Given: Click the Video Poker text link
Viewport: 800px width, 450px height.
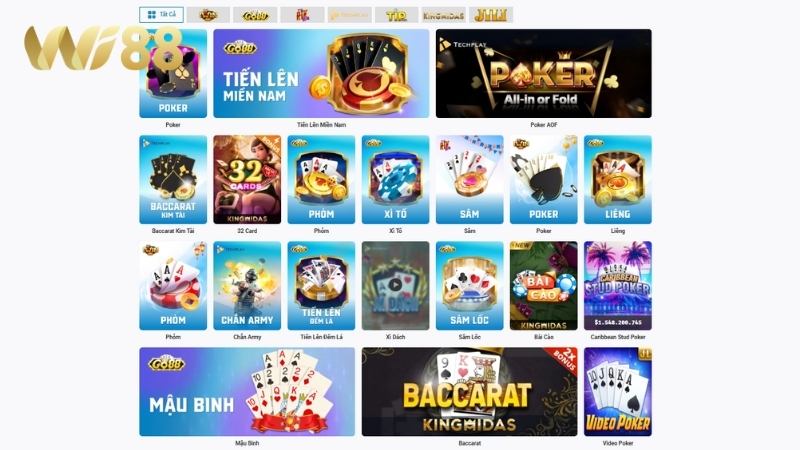Looking at the screenshot, I should pos(618,443).
